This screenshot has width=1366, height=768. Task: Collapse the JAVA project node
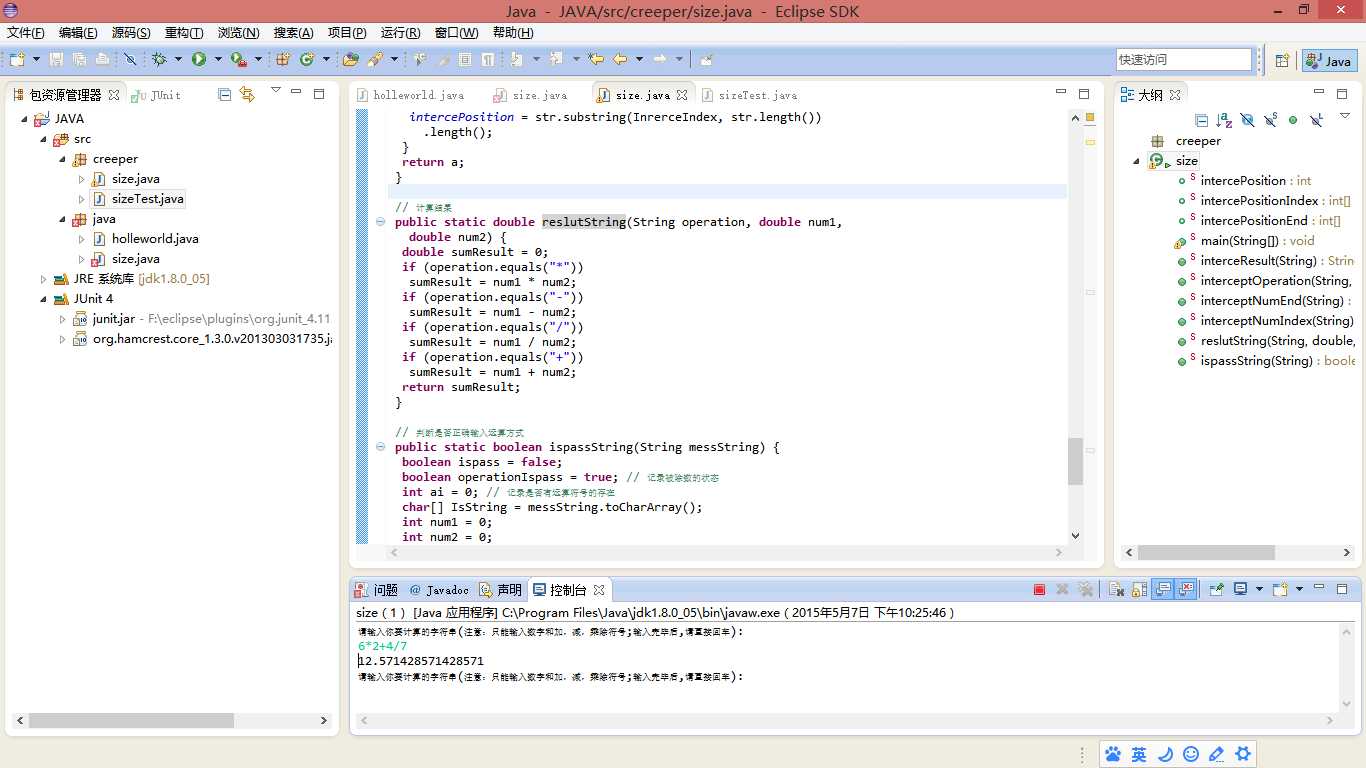(22, 118)
